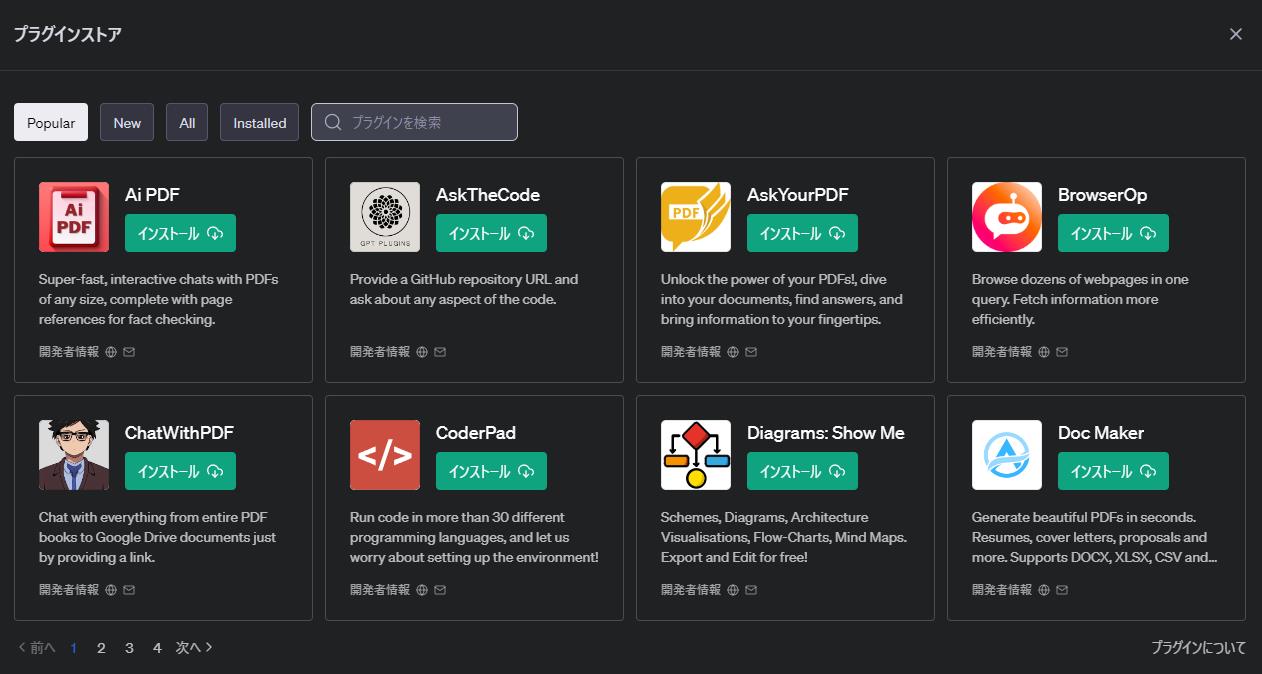This screenshot has width=1262, height=674.
Task: Close the plugin store dialog
Action: (1236, 34)
